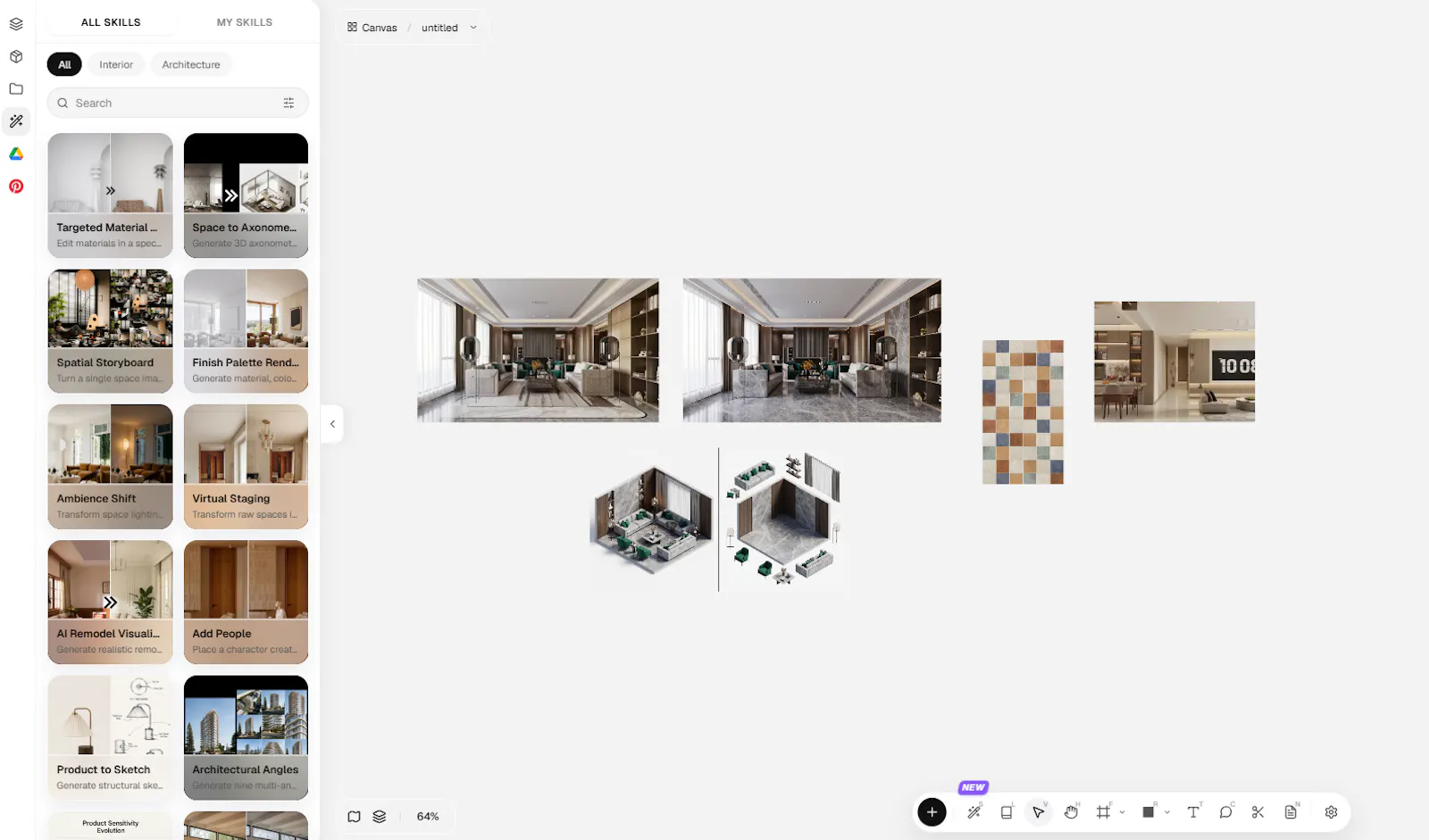Screen dimensions: 1429x840
Task: Select the All filter chip
Action: 64,64
